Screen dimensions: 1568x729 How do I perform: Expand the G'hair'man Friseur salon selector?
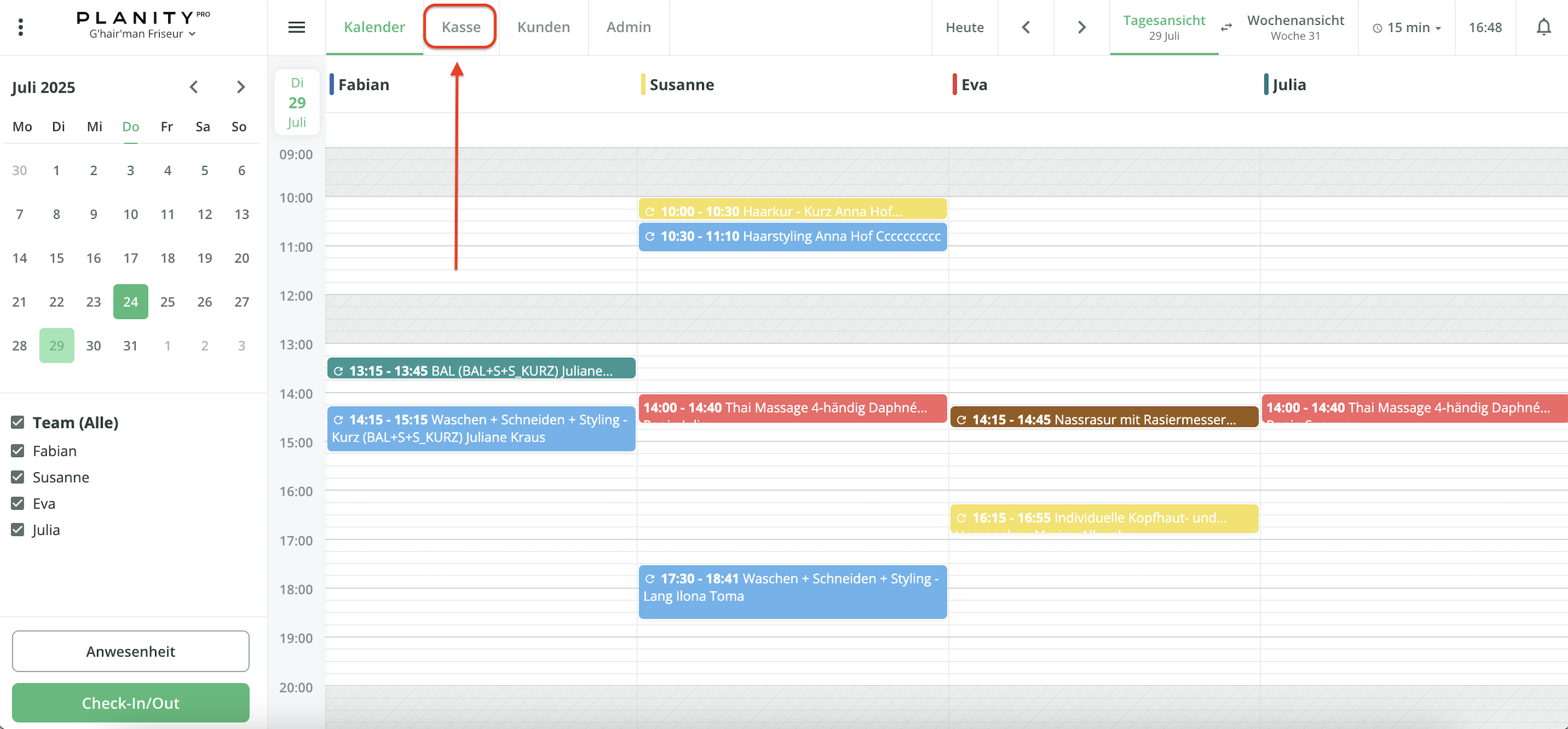[142, 34]
